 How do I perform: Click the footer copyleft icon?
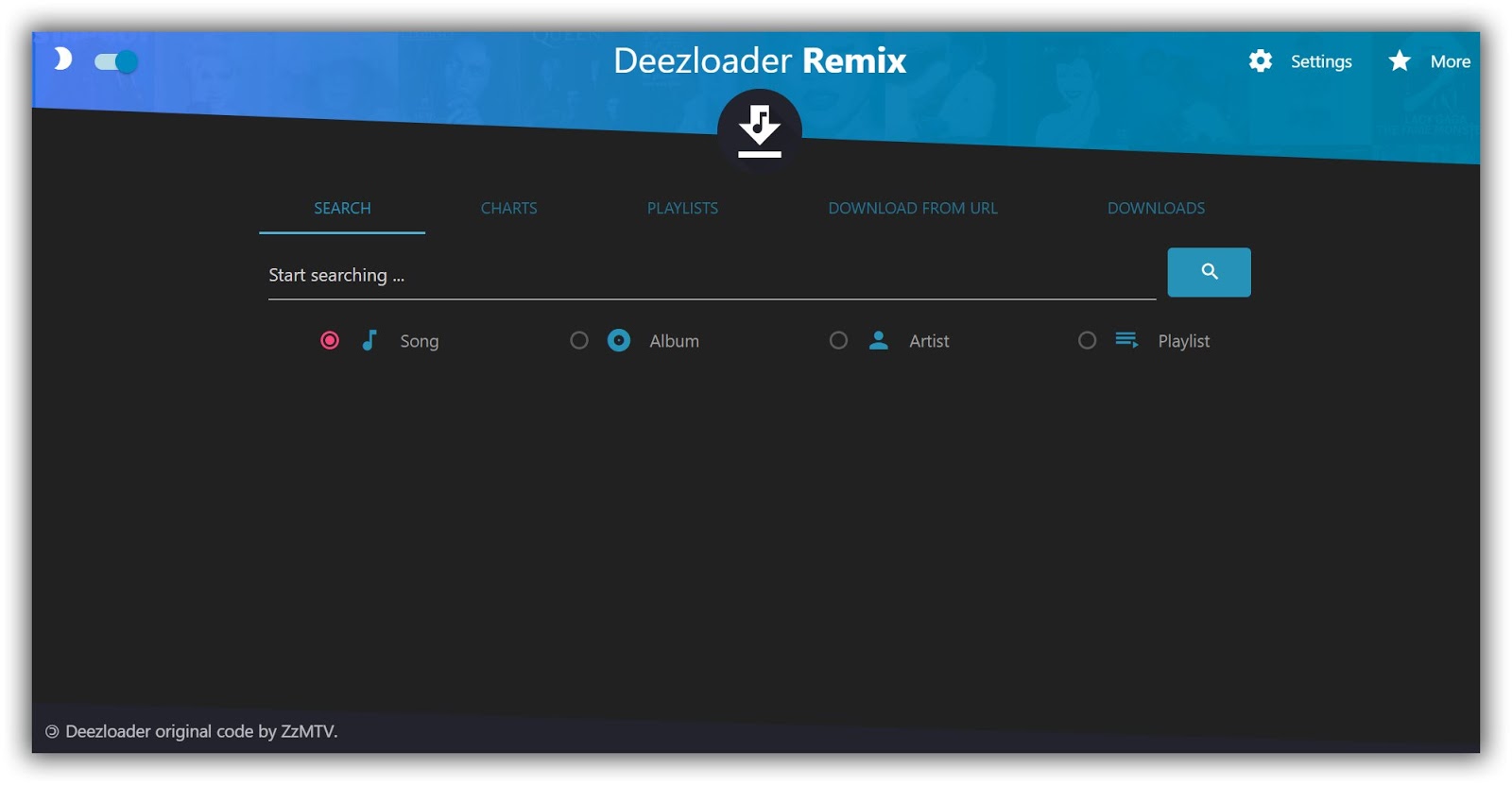click(x=52, y=731)
